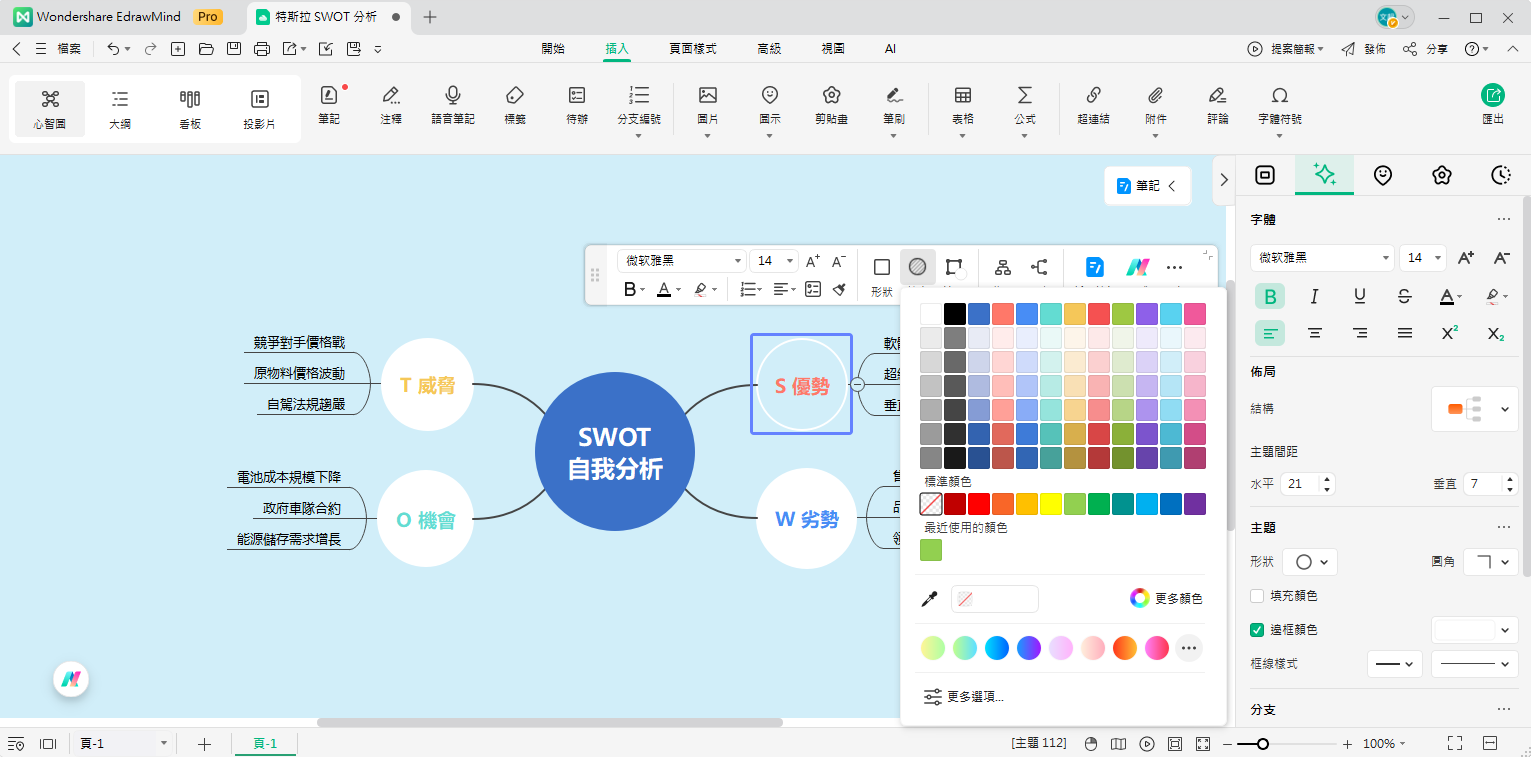Screen dimensions: 1531x757
Task: Open the 結構 structure dropdown
Action: click(x=1474, y=408)
